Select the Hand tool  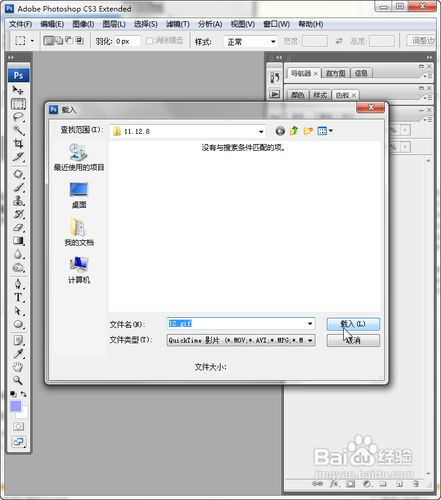[18, 367]
